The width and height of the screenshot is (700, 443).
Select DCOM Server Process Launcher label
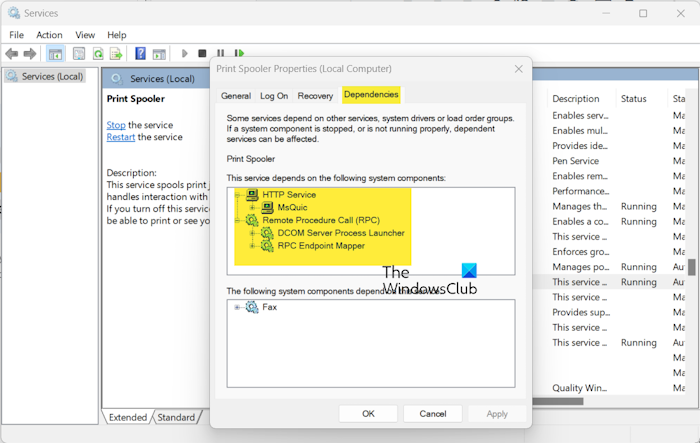[x=341, y=233]
